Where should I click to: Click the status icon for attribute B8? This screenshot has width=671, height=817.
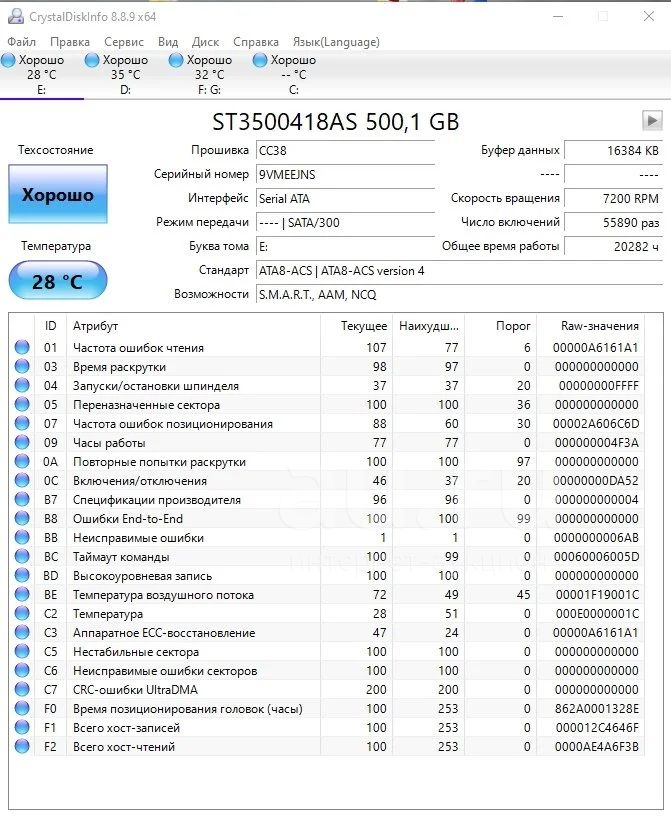[22, 518]
